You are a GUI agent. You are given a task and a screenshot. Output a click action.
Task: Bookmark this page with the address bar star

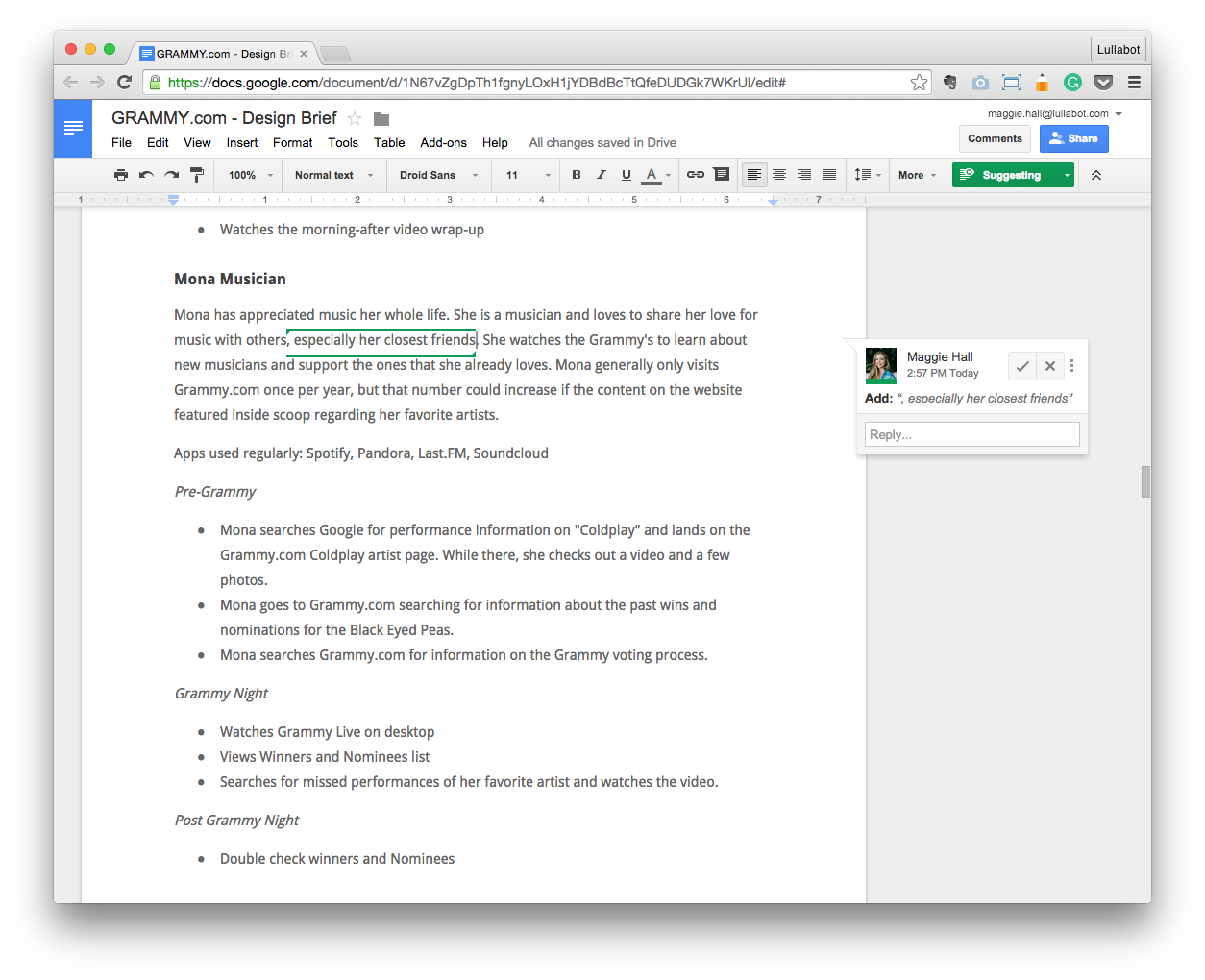[x=920, y=83]
